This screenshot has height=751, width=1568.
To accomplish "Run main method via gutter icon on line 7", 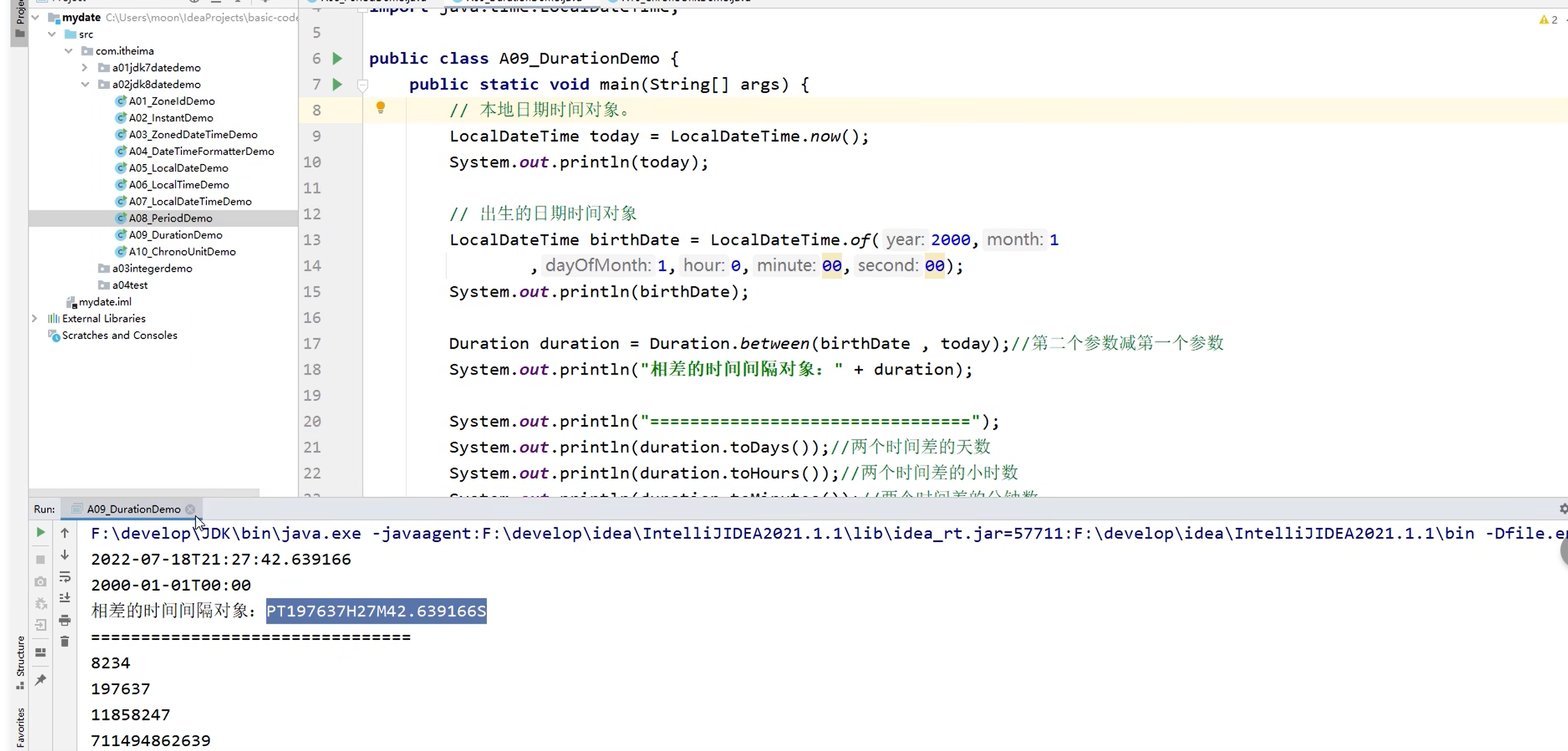I will (x=338, y=84).
